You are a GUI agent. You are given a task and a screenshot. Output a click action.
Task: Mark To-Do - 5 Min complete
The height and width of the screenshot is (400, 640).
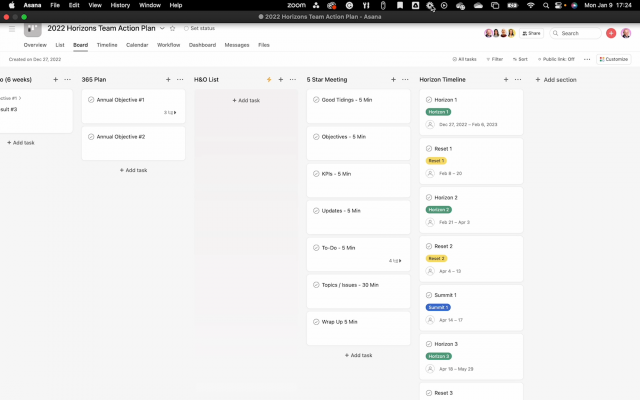coord(316,248)
